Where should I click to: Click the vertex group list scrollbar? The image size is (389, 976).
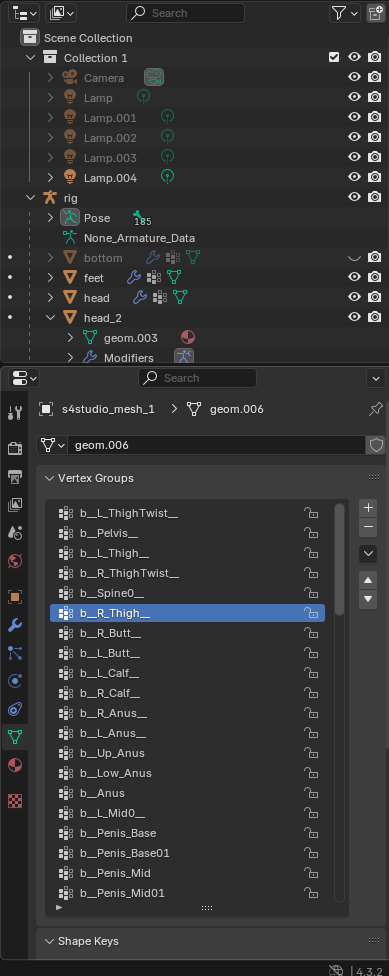[x=339, y=559]
